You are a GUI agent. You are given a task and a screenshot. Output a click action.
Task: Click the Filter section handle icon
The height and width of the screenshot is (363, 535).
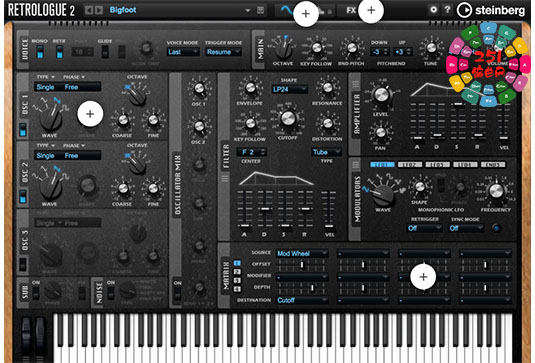click(x=225, y=178)
